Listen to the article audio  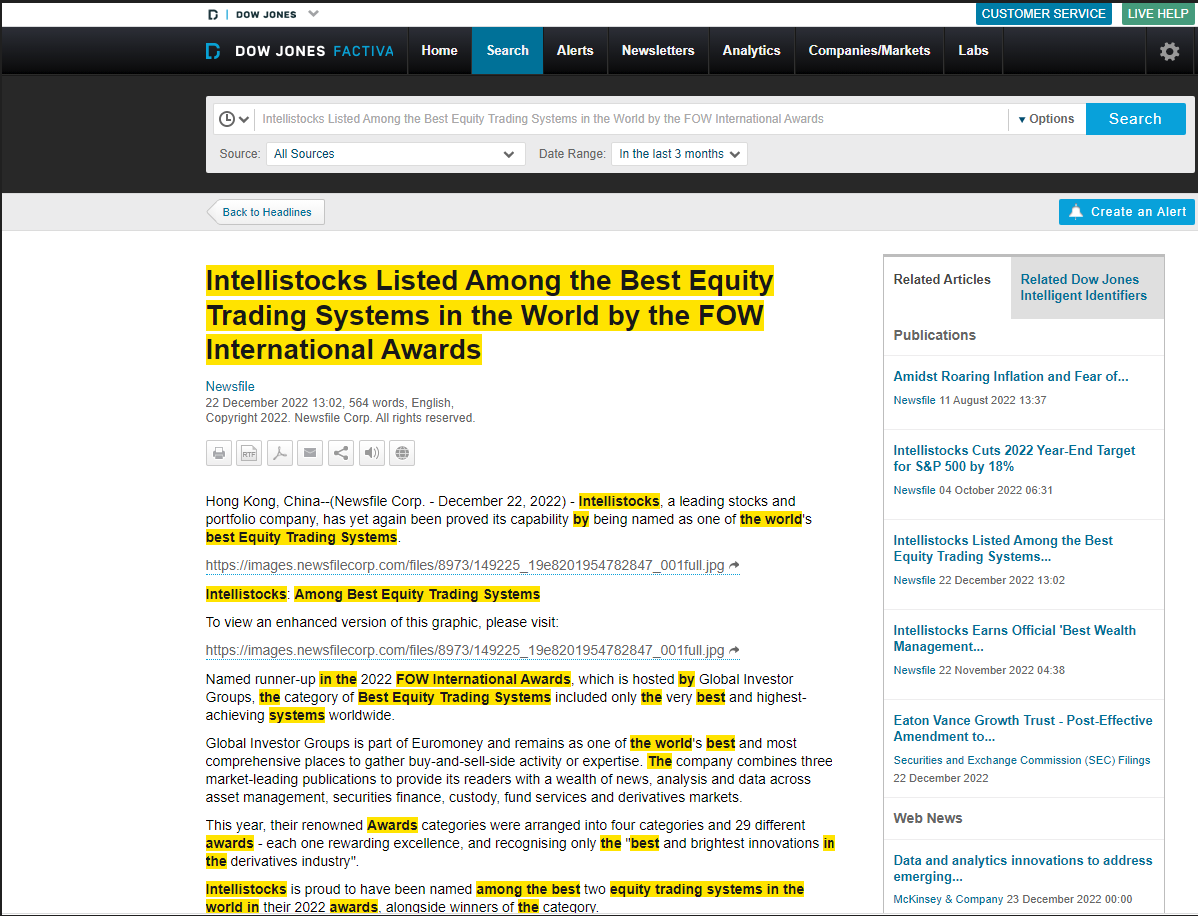pos(371,452)
